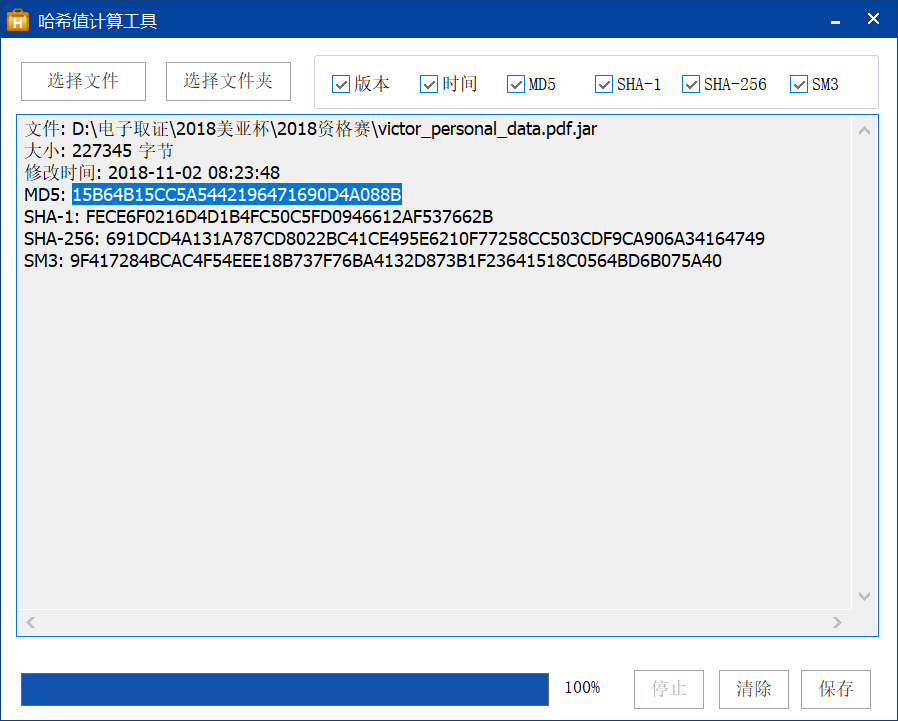Uncheck the SHA-1 option
The width and height of the screenshot is (898, 721).
point(604,84)
